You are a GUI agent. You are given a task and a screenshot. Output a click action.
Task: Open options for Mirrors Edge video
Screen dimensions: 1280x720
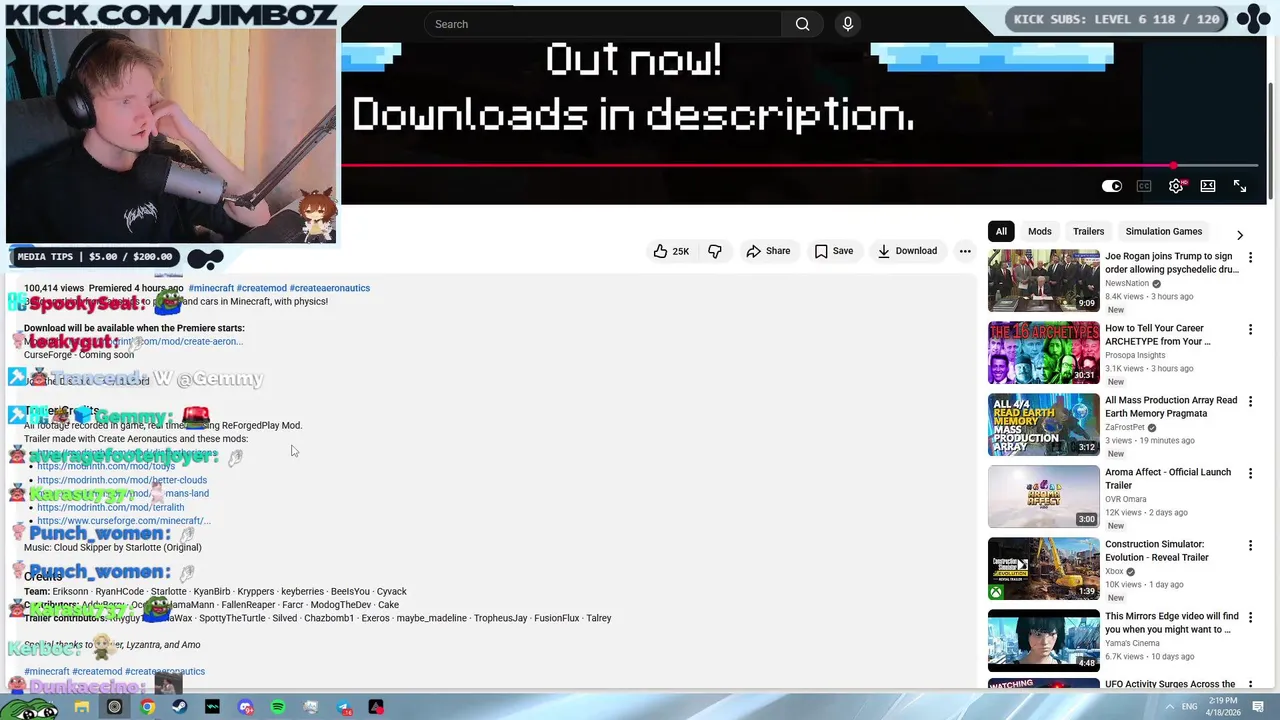[x=1250, y=618]
